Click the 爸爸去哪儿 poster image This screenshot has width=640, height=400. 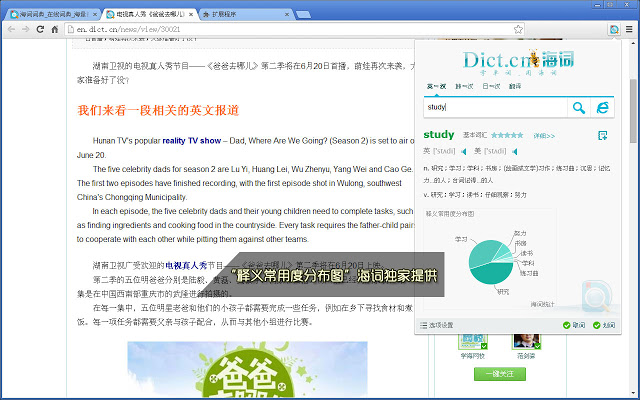pyautogui.click(x=247, y=369)
